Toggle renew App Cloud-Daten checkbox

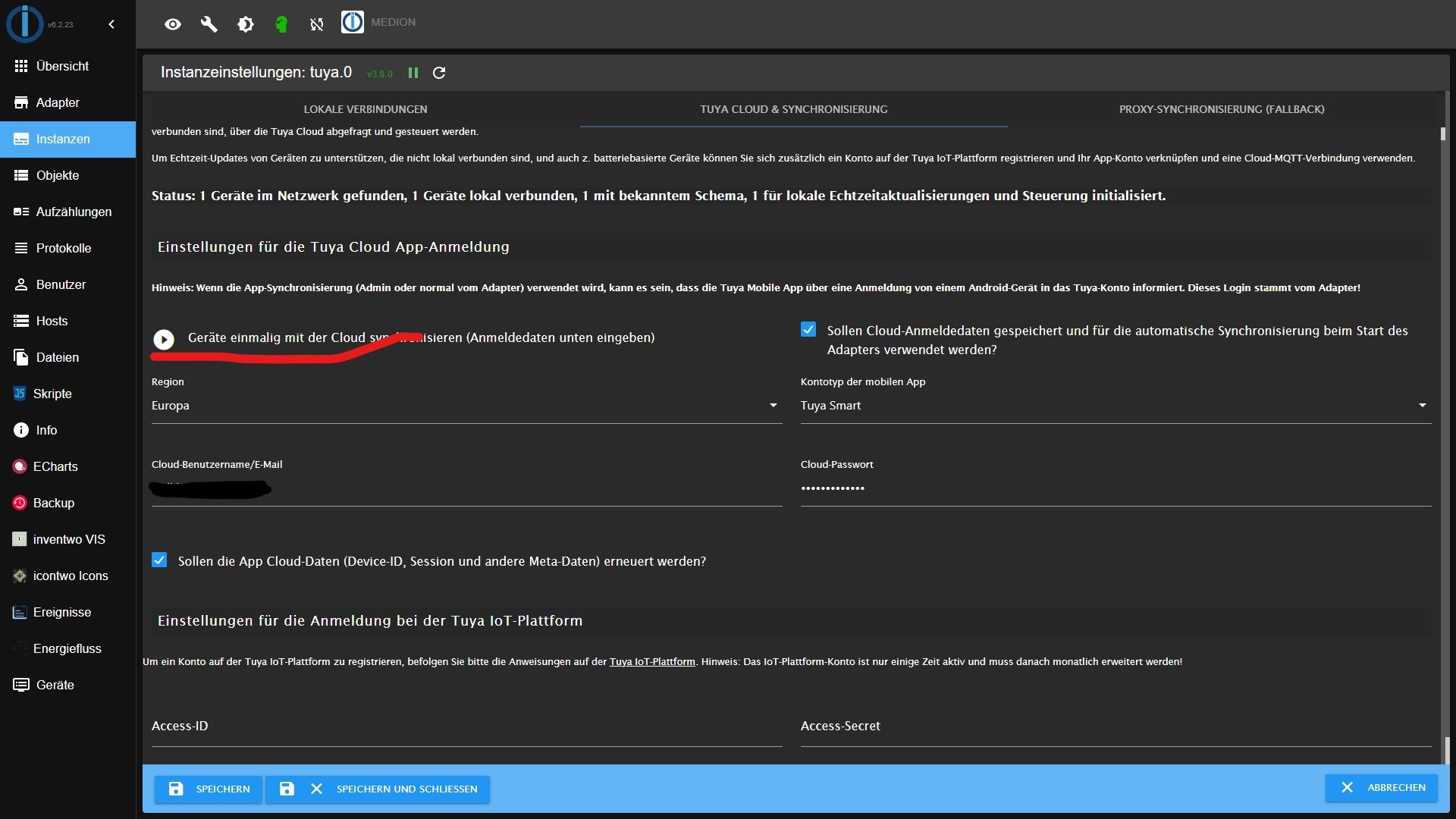click(x=159, y=560)
